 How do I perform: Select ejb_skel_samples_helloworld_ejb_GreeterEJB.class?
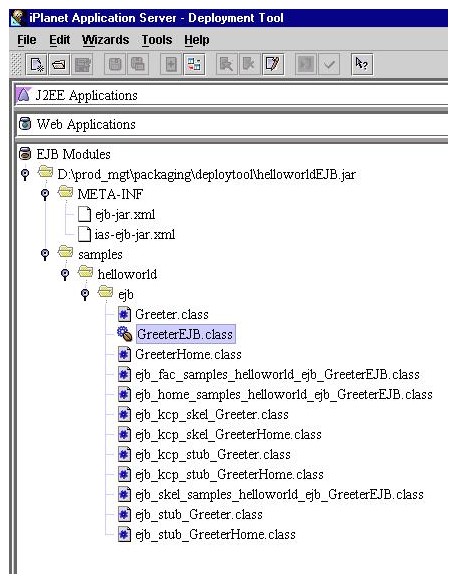[x=279, y=495]
